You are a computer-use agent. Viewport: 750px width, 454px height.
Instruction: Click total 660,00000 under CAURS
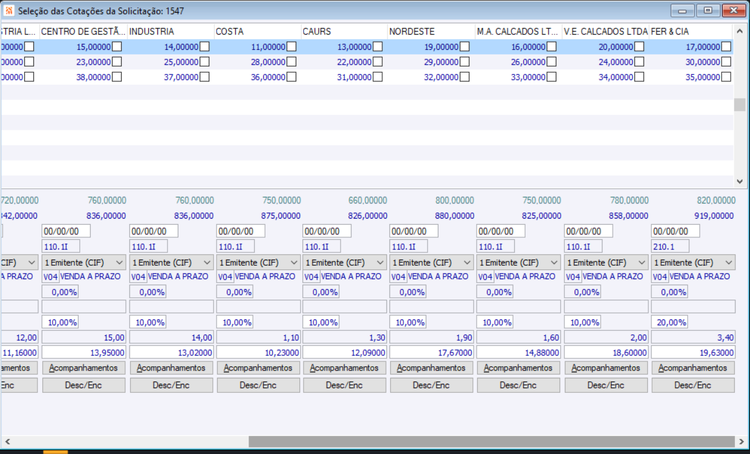(367, 200)
